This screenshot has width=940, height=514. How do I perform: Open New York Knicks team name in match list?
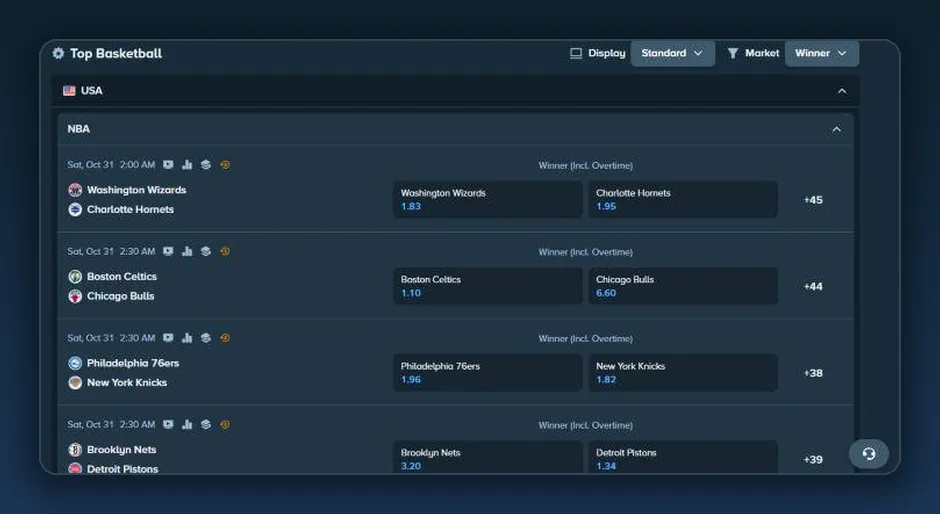127,383
